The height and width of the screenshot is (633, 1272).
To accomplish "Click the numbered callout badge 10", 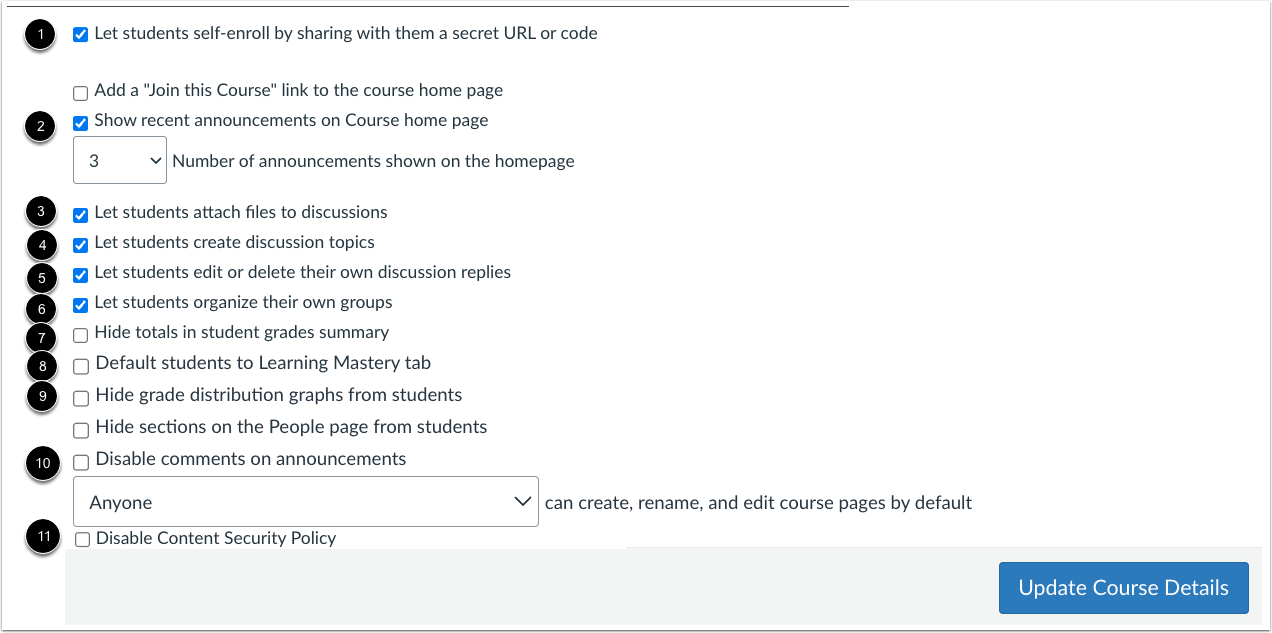I will click(42, 464).
